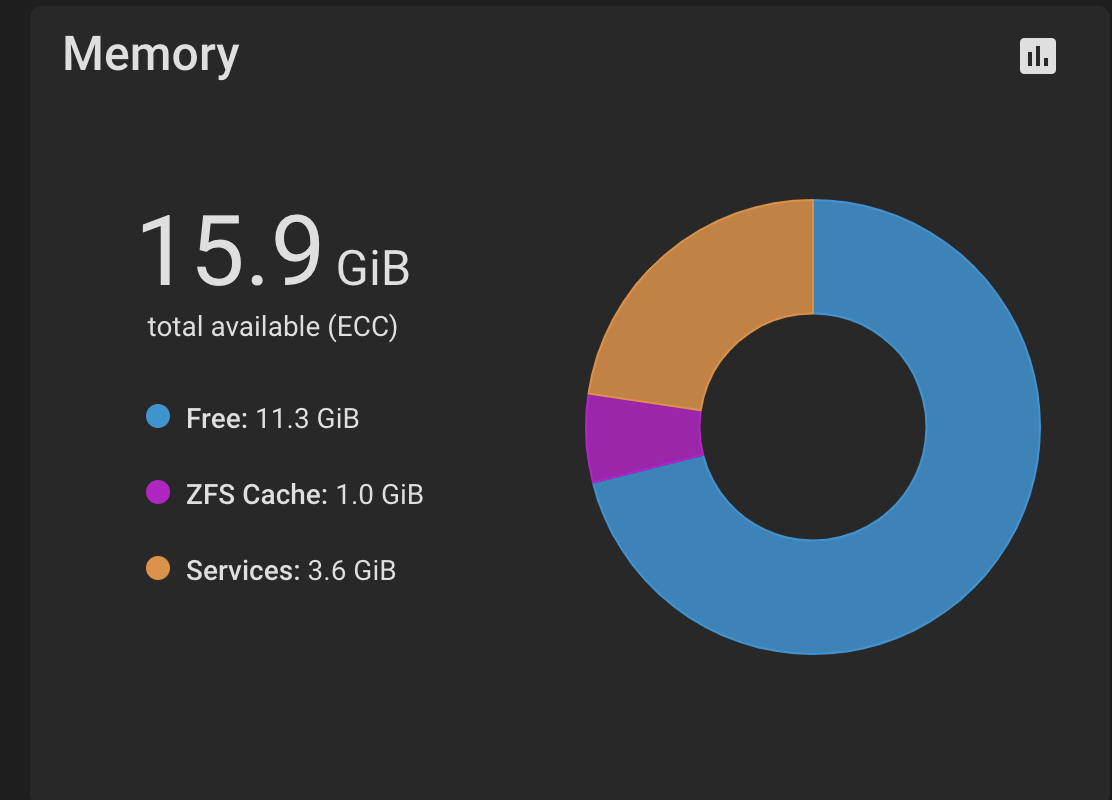
Task: Click the 1.0 GiB cache value
Action: click(379, 494)
